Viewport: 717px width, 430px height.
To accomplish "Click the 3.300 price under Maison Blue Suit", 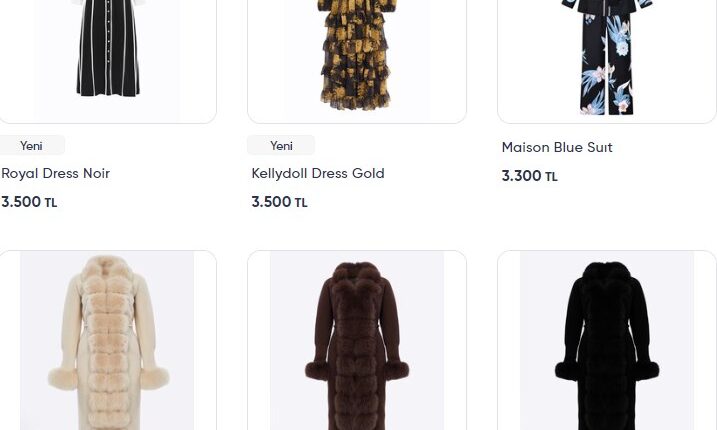I will tap(521, 176).
